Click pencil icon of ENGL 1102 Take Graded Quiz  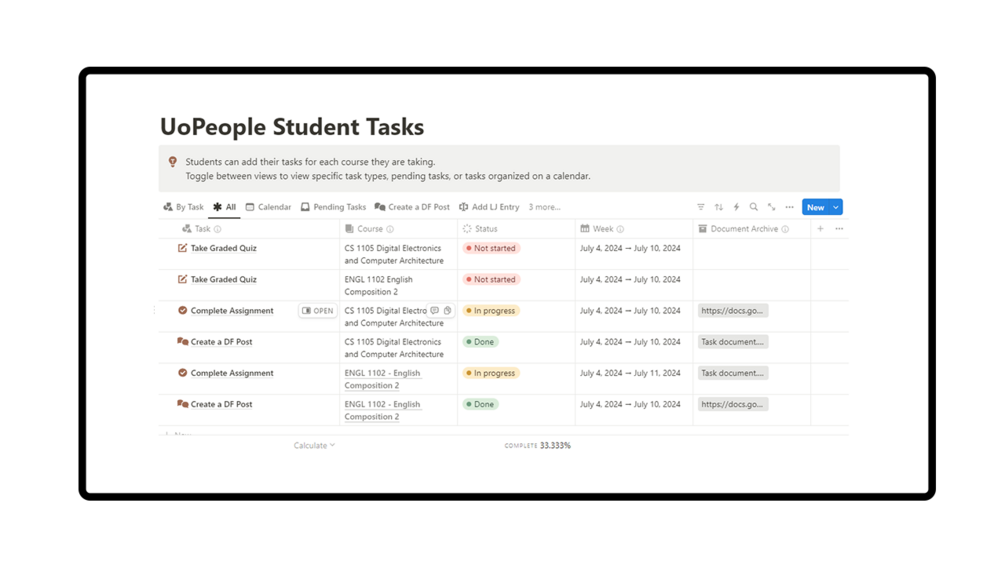[x=183, y=279]
